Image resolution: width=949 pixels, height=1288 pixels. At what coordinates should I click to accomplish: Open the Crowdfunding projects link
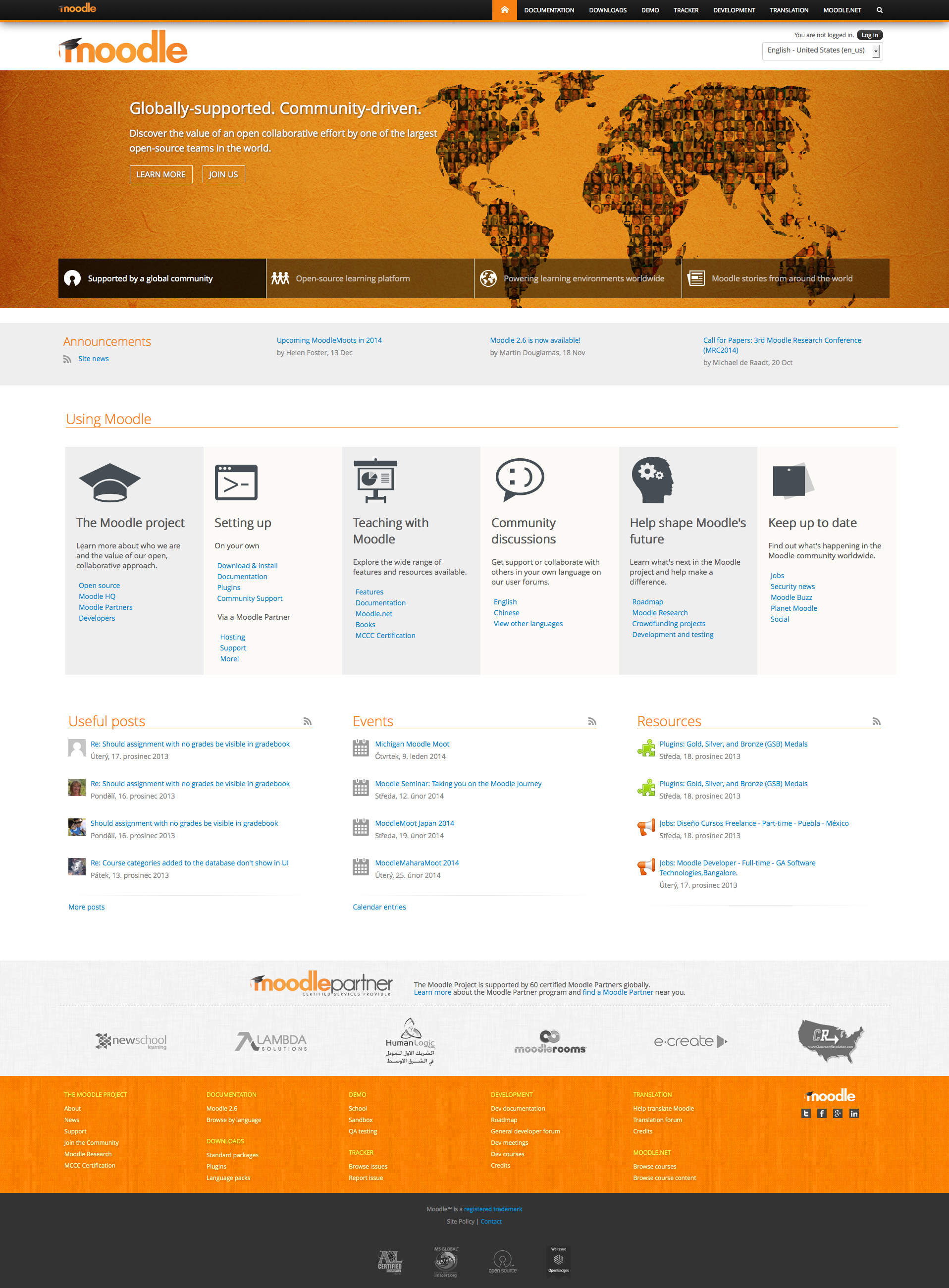[x=669, y=624]
